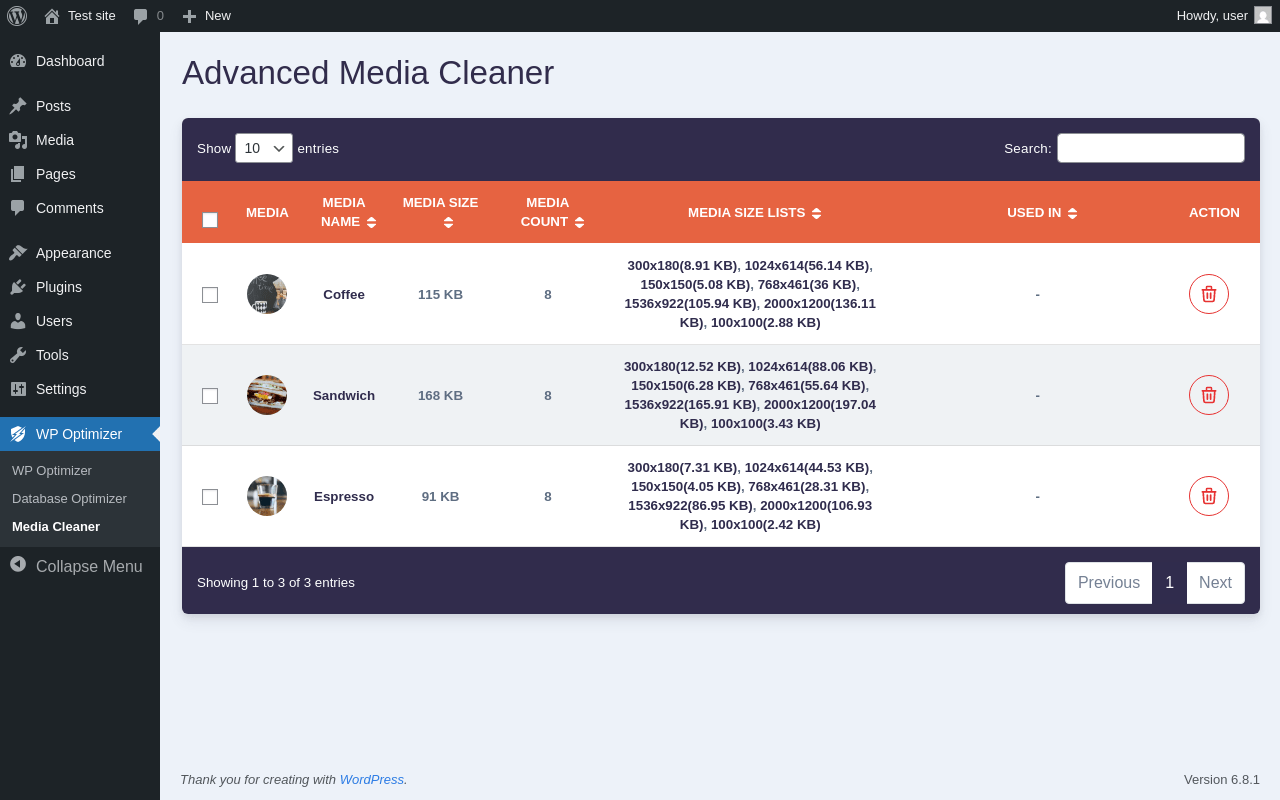Open the WordPress logo menu

(x=17, y=16)
